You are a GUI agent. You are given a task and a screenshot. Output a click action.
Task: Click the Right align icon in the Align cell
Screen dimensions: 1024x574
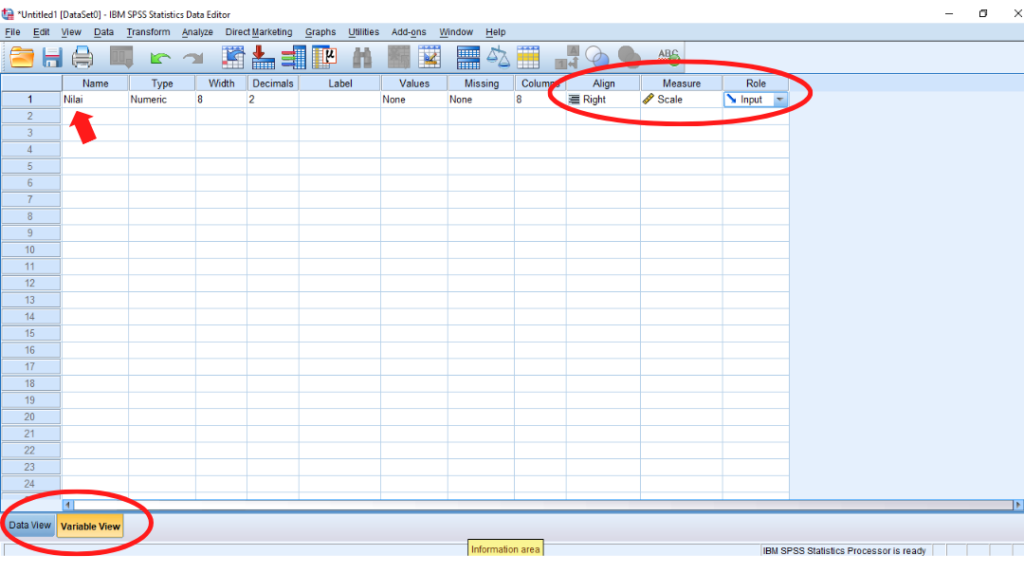point(574,99)
